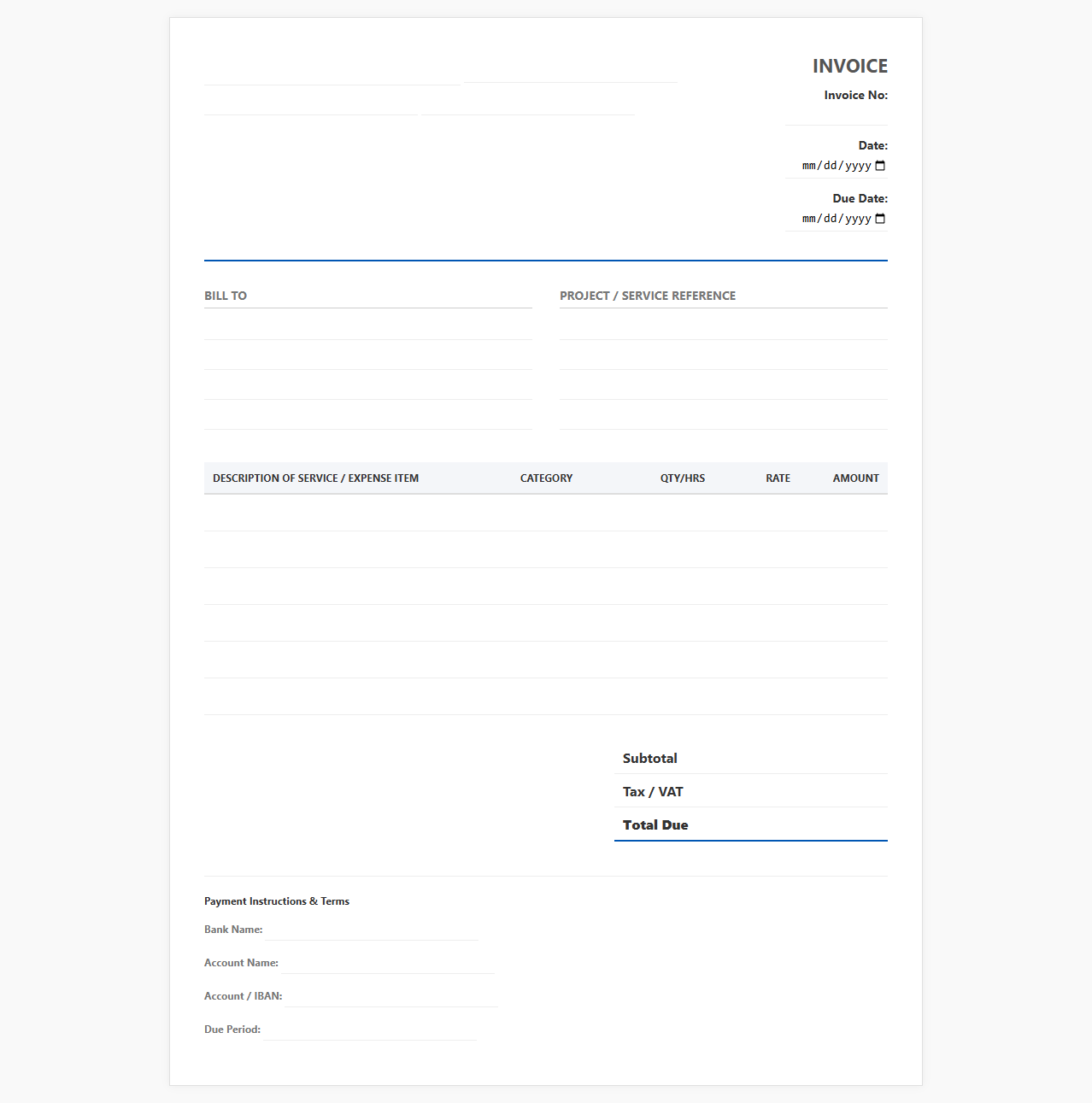The height and width of the screenshot is (1103, 1092).
Task: Click the 'Bank Name:' label
Action: coord(233,930)
